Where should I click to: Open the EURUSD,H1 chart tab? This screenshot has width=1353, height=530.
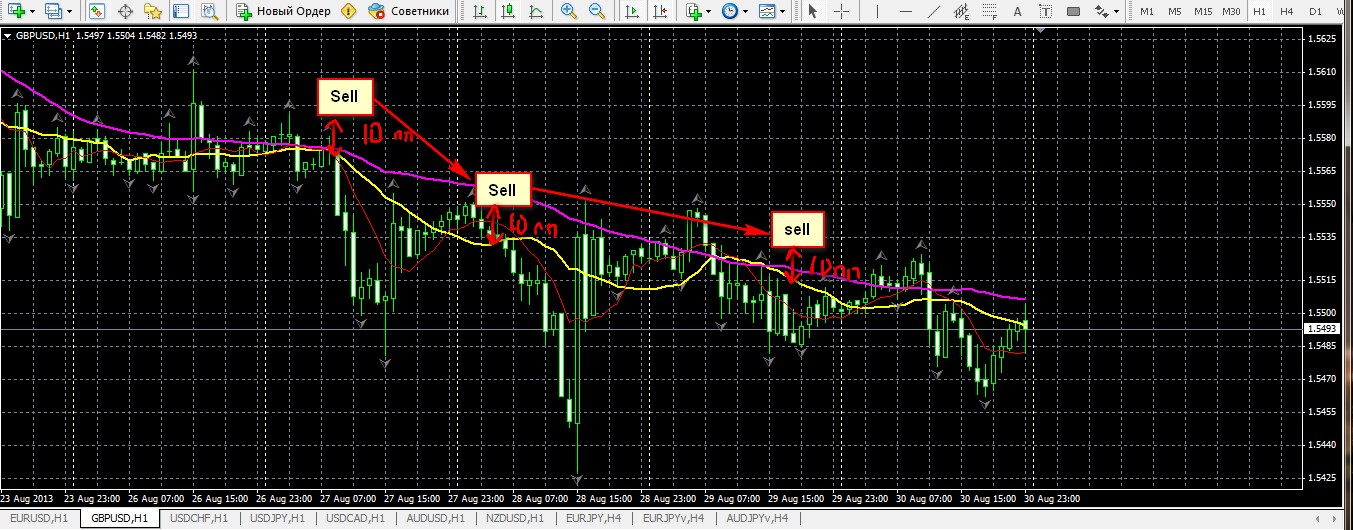tap(40, 518)
